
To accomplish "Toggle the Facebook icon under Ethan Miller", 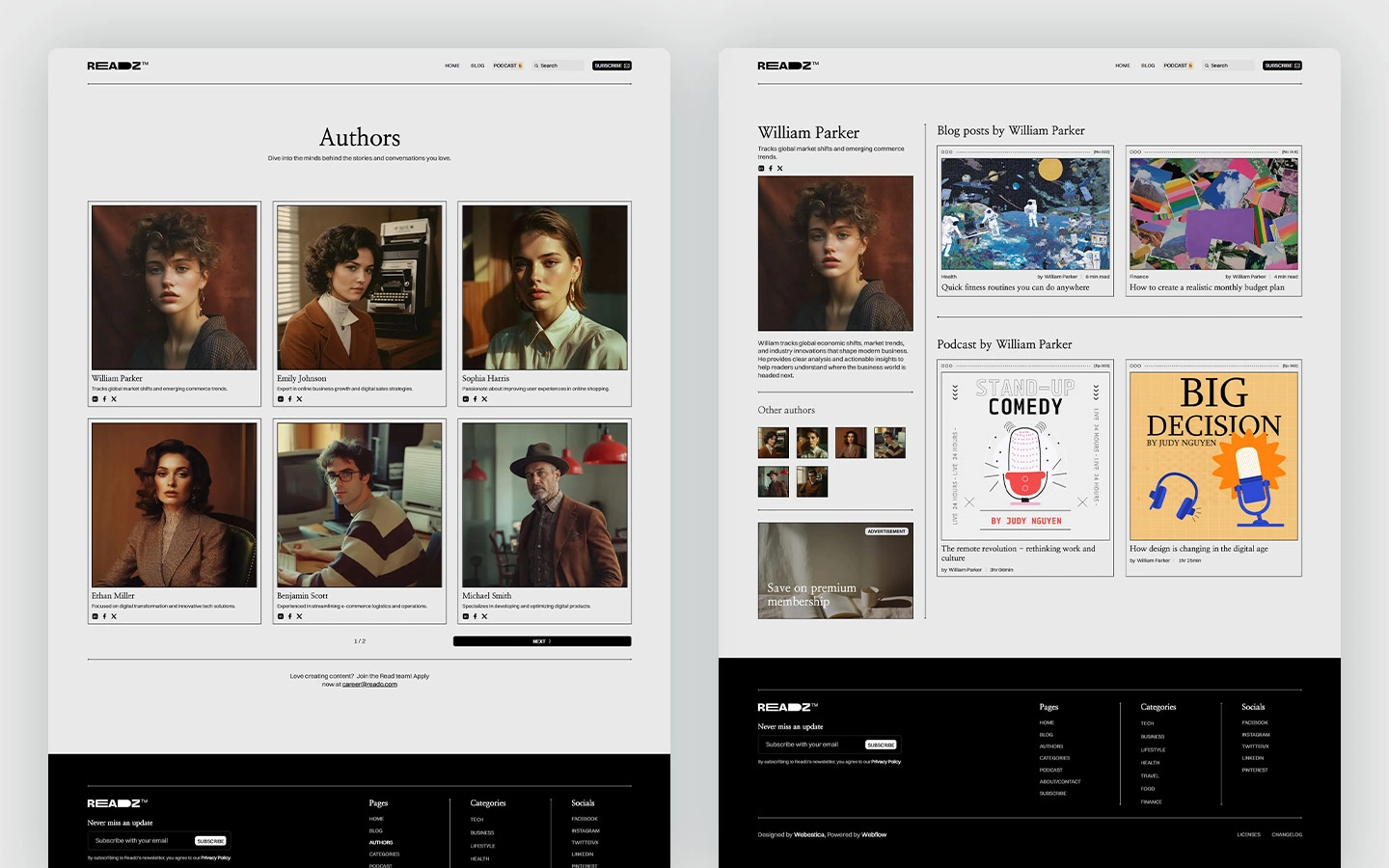I will coord(104,616).
